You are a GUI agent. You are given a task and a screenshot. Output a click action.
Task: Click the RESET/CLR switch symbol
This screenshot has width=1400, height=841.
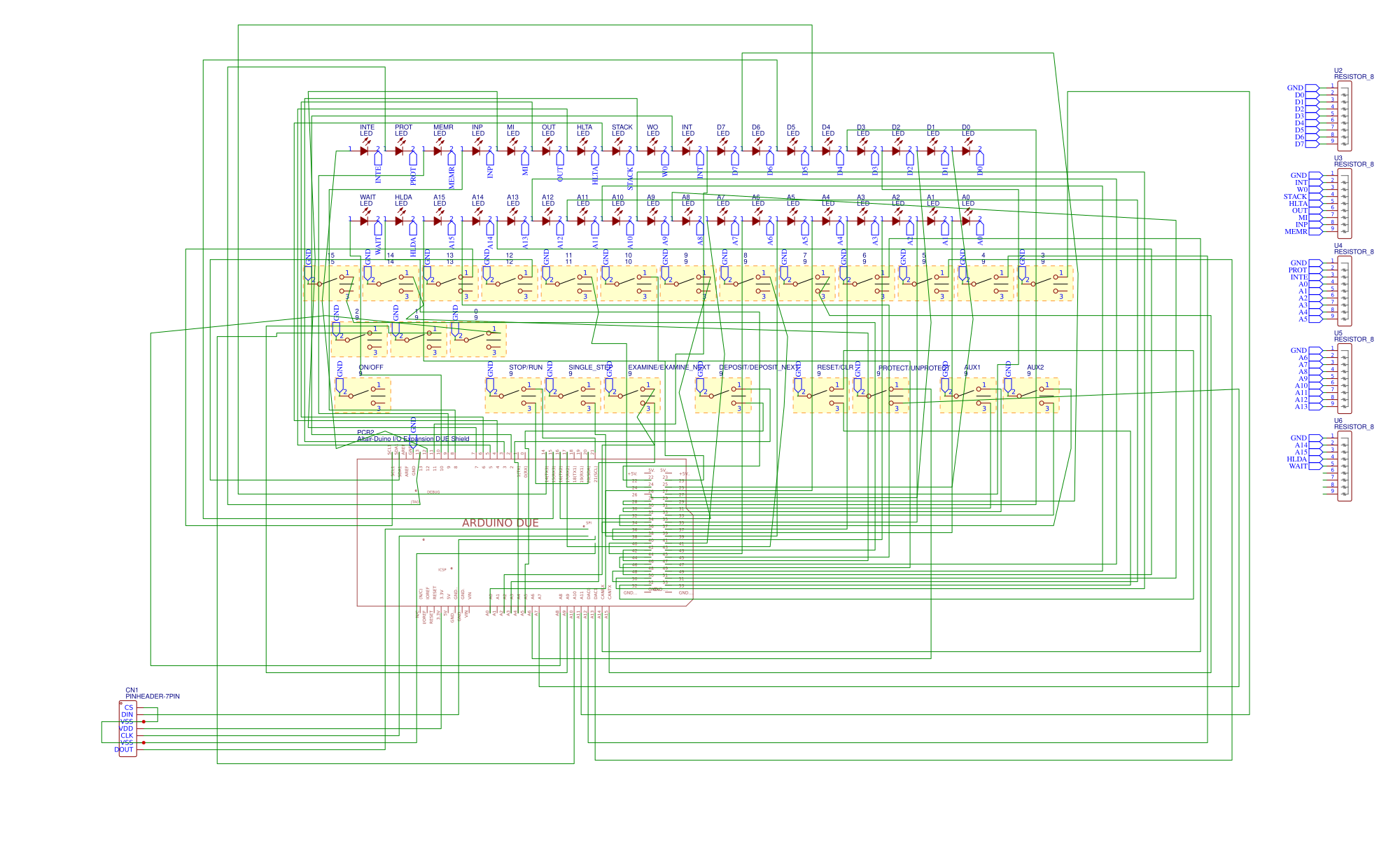(x=820, y=394)
